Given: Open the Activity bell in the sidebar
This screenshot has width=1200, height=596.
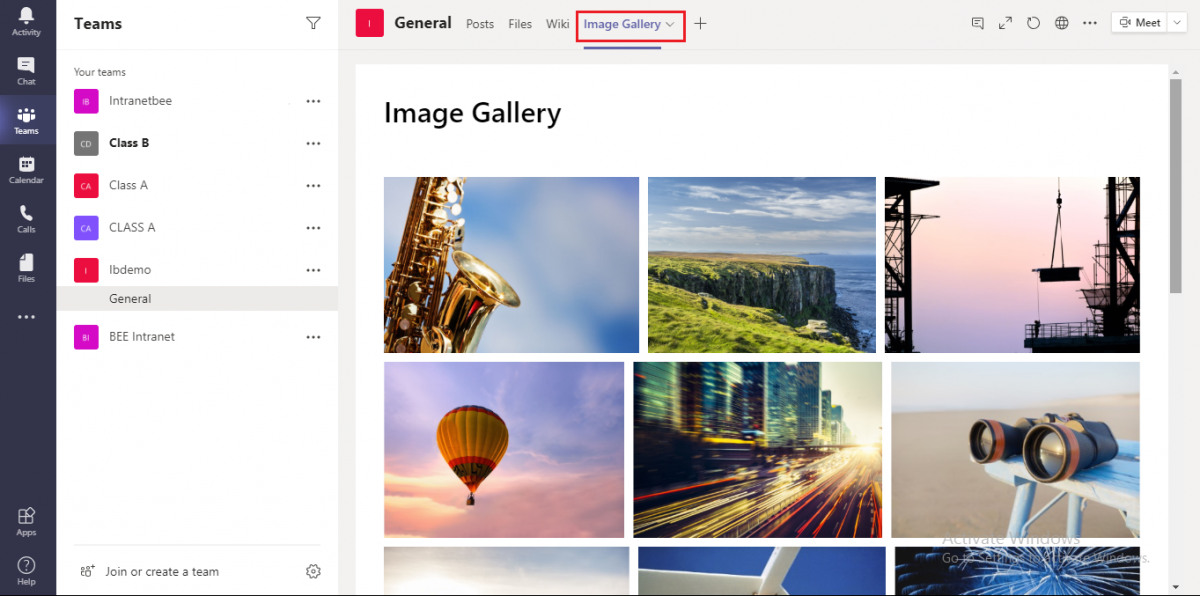Looking at the screenshot, I should tap(26, 21).
